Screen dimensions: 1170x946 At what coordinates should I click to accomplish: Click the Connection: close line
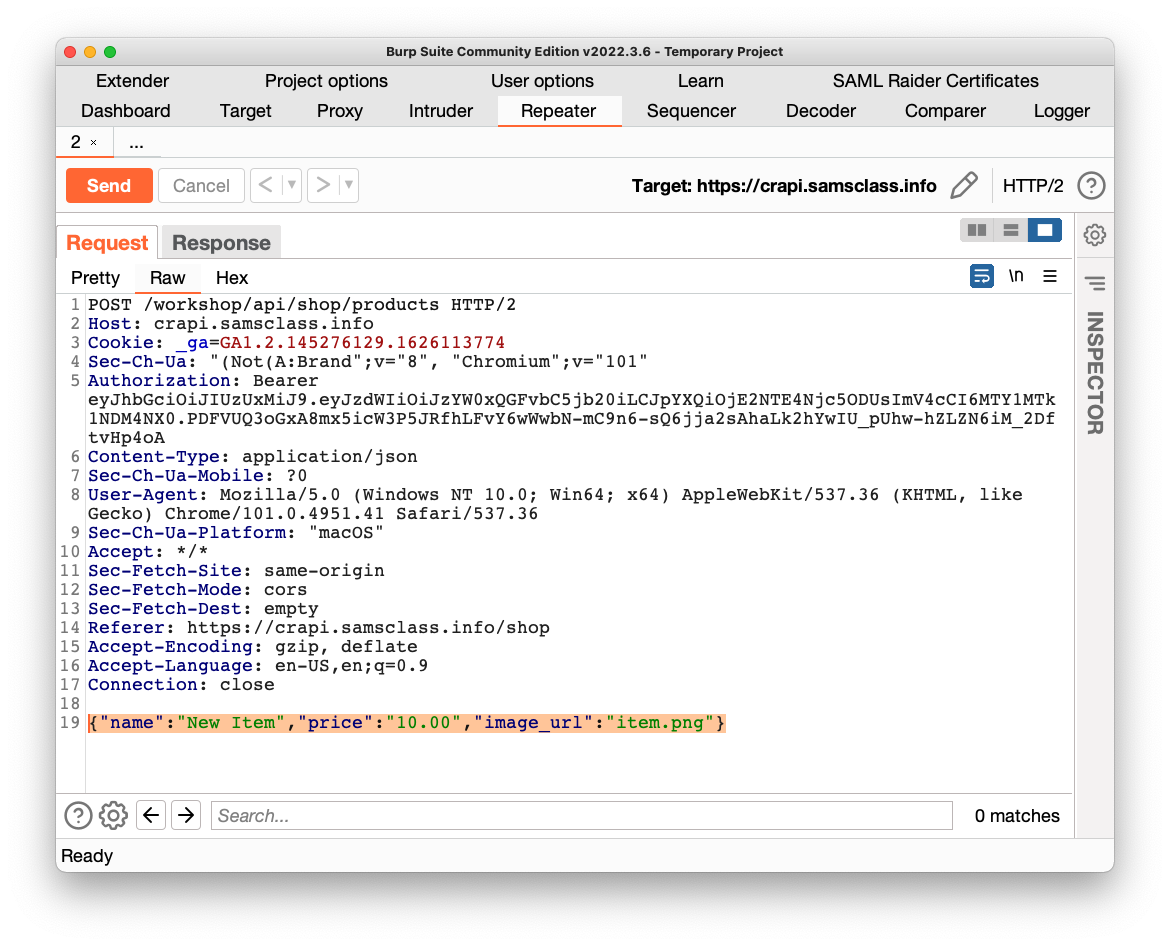181,685
